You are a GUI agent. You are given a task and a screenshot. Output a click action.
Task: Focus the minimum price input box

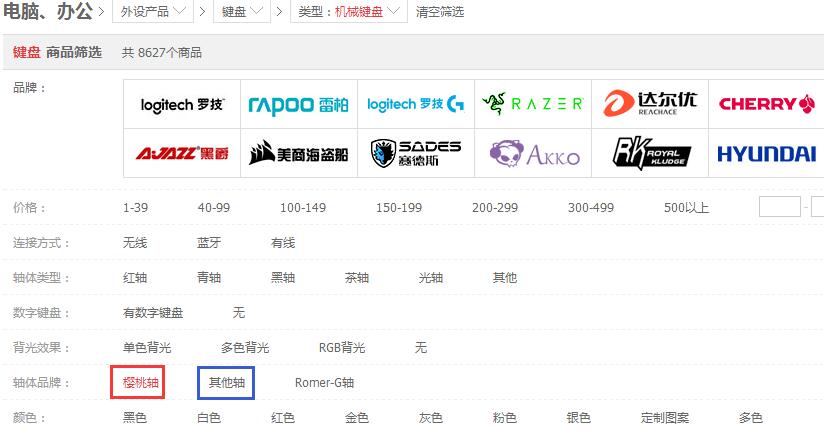(x=780, y=207)
